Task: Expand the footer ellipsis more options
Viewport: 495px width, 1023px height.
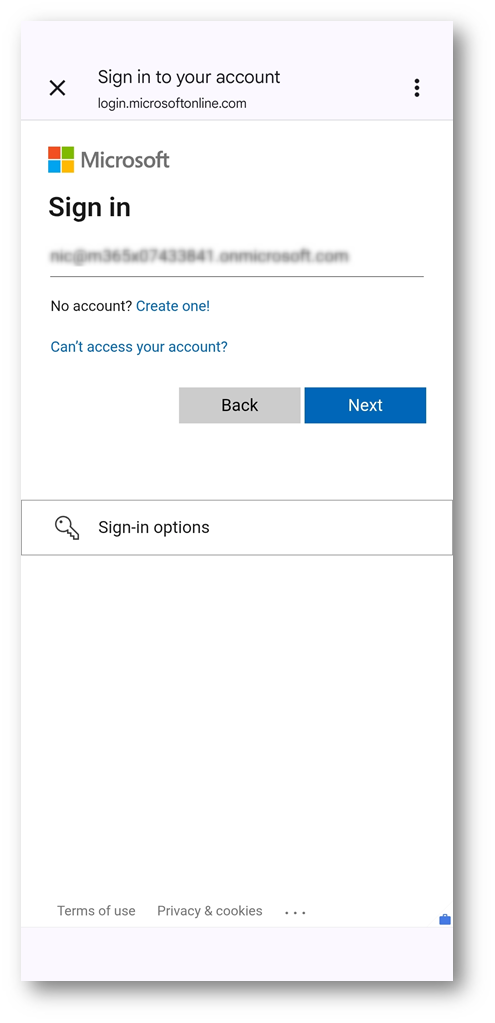Action: 295,912
